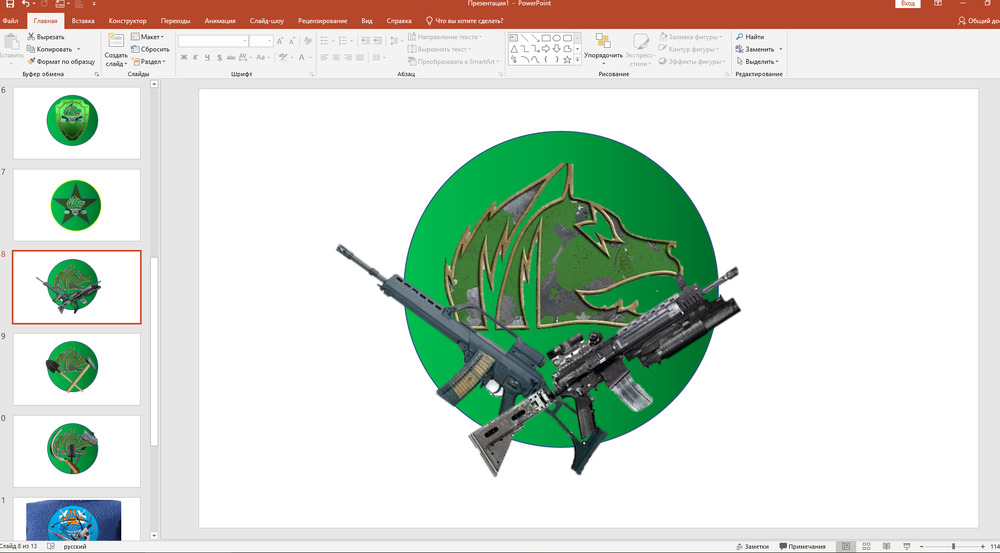Screen dimensions: 1000x553
Task: Save presentation via quick access toolbar icon
Action: (x=8, y=4)
